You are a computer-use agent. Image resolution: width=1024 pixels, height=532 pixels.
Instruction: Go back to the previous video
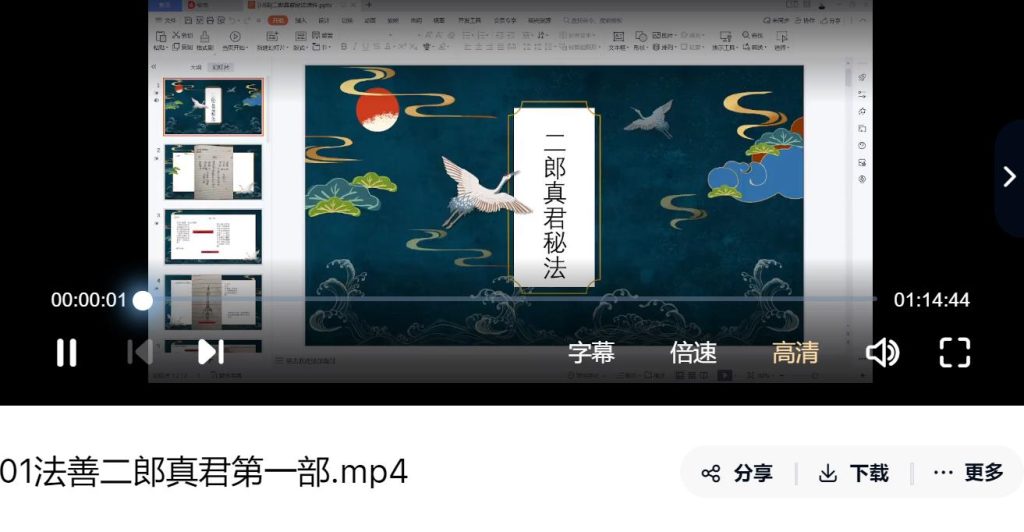click(x=139, y=352)
